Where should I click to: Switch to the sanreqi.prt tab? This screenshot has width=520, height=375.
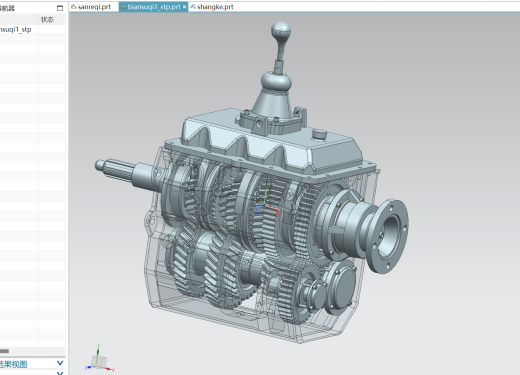(94, 7)
